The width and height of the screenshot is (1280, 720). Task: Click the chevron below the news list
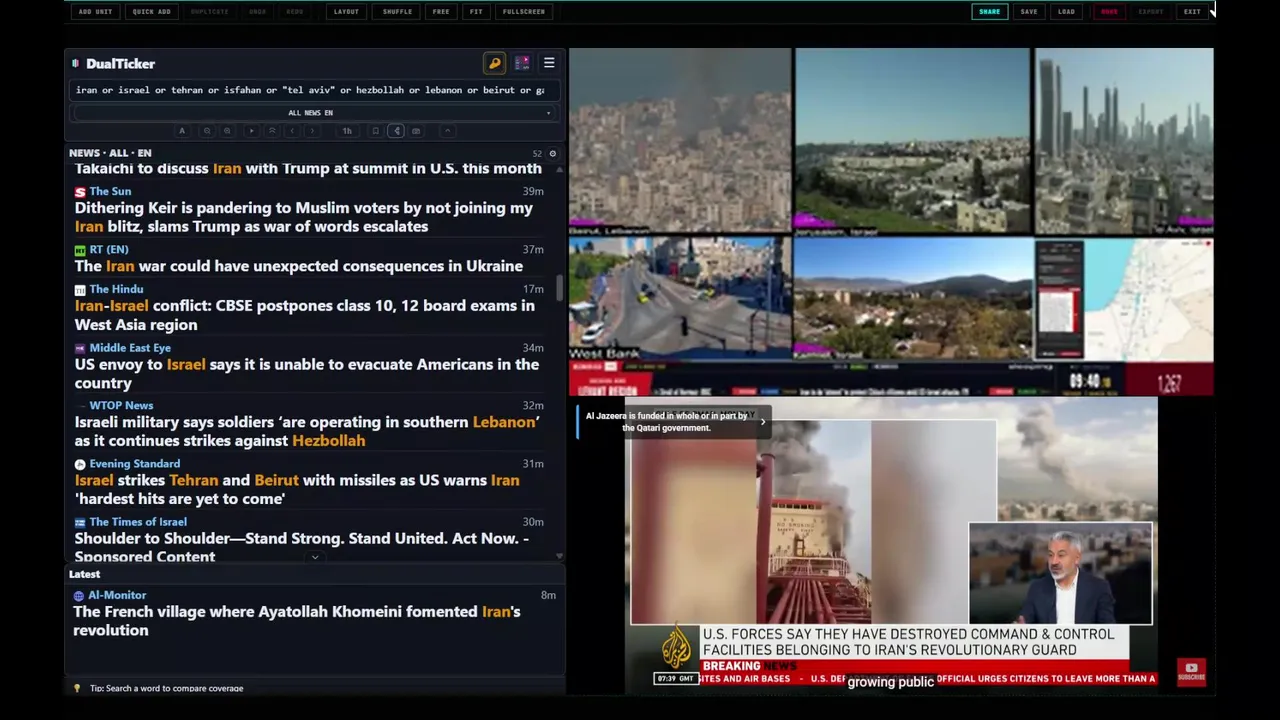(x=315, y=557)
